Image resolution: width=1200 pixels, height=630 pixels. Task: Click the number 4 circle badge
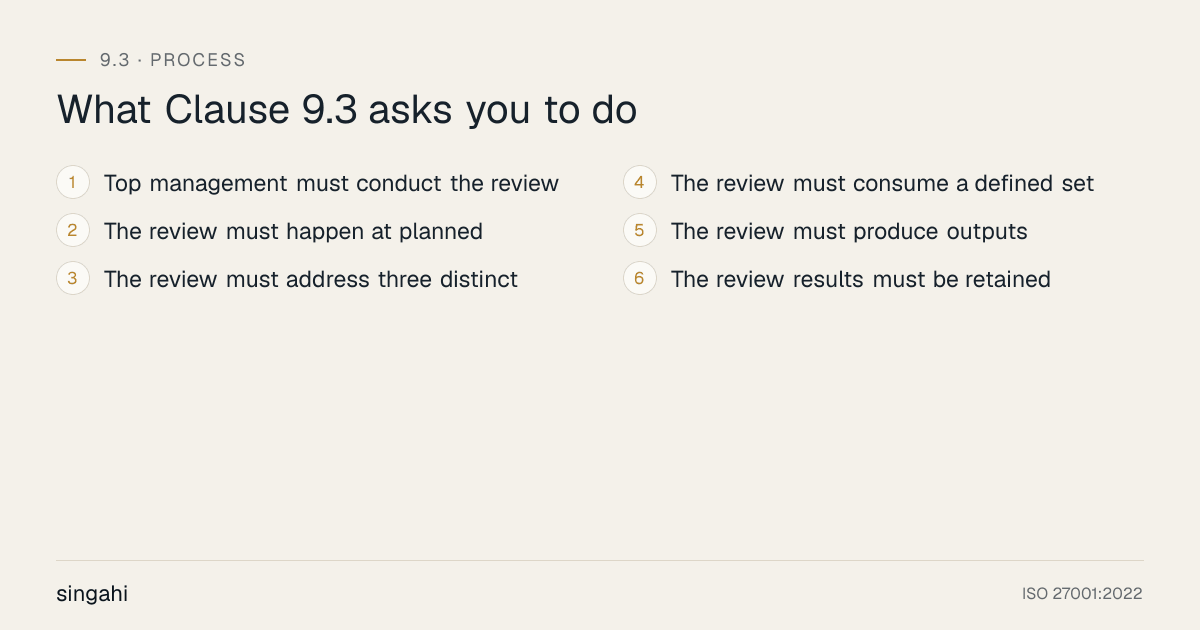(x=640, y=183)
